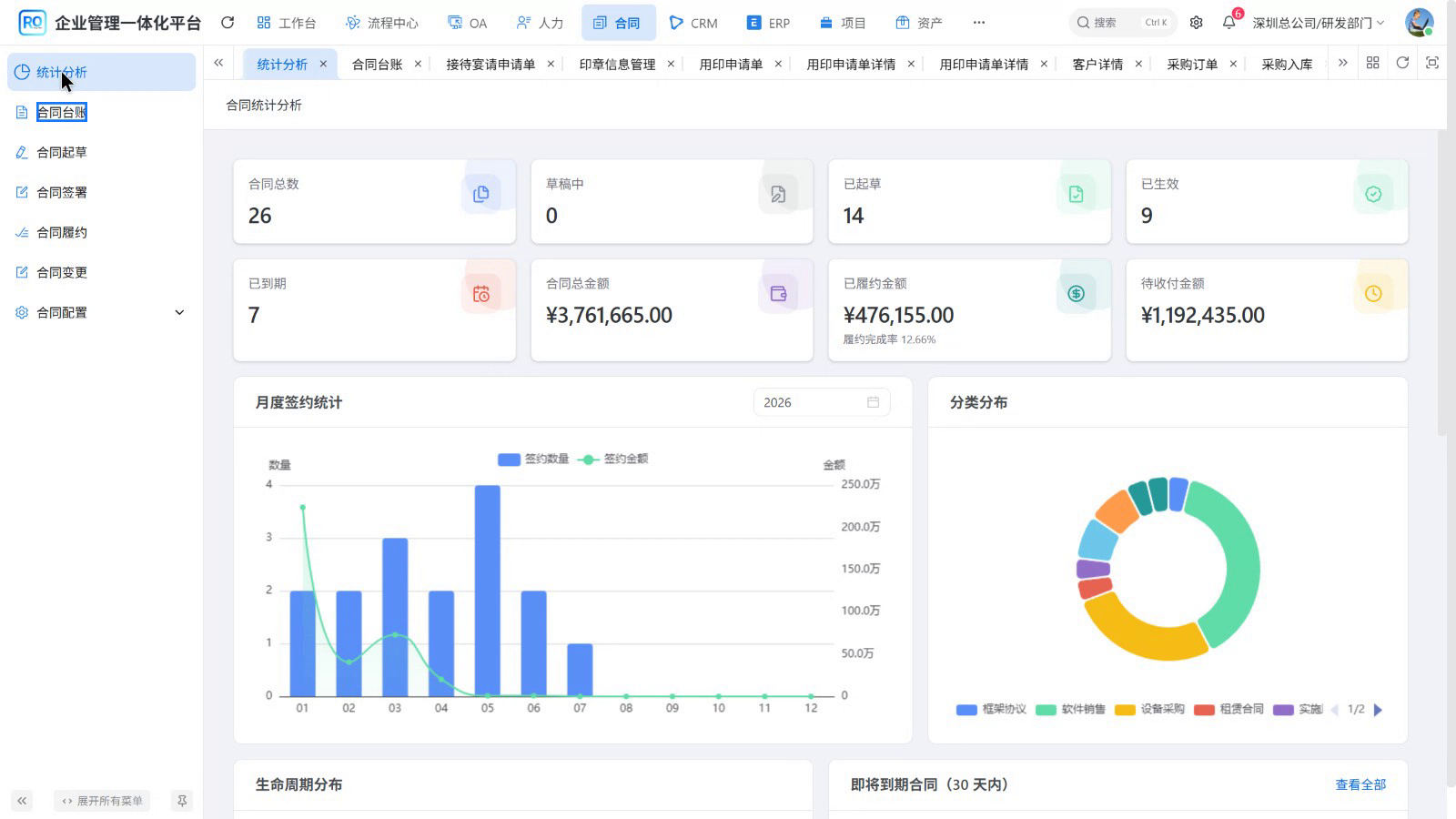Show more tabs with double-right arrow

(1342, 63)
